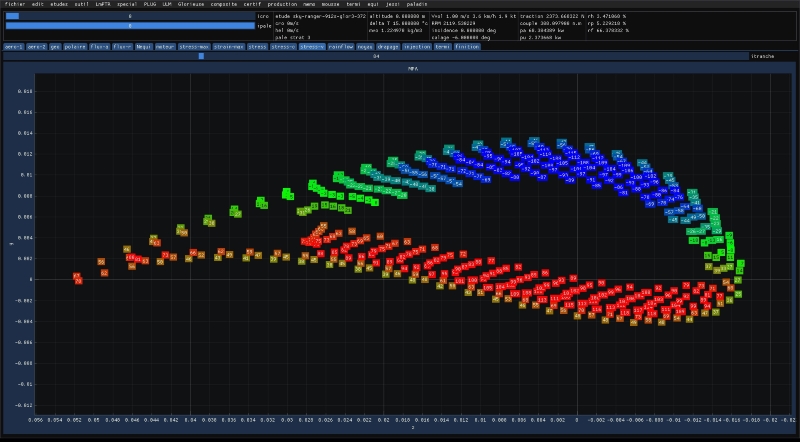Select the strain-max tab
The height and width of the screenshot is (442, 800).
coord(228,46)
